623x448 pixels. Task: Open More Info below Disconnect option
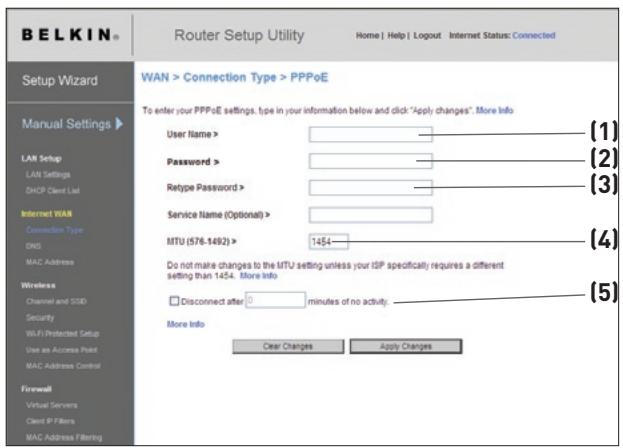[x=186, y=324]
